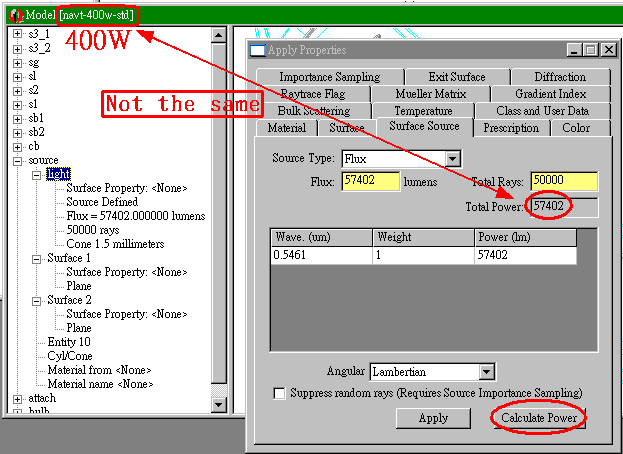Select the Cyl/Cone tree entry
The height and width of the screenshot is (454, 623).
[70, 356]
